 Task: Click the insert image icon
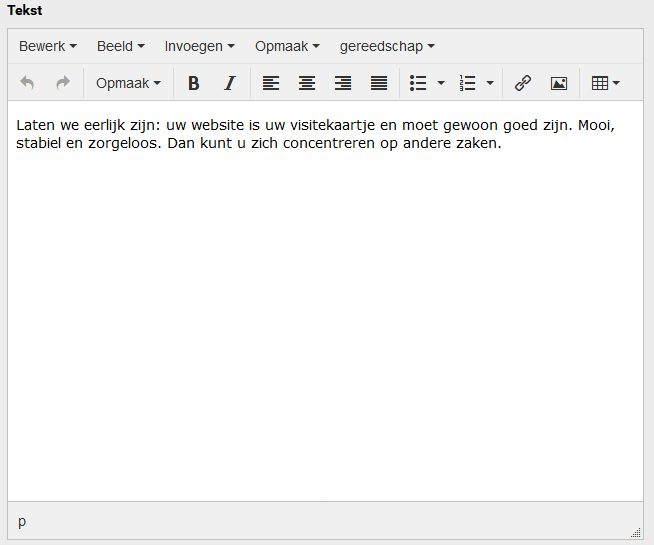(558, 83)
